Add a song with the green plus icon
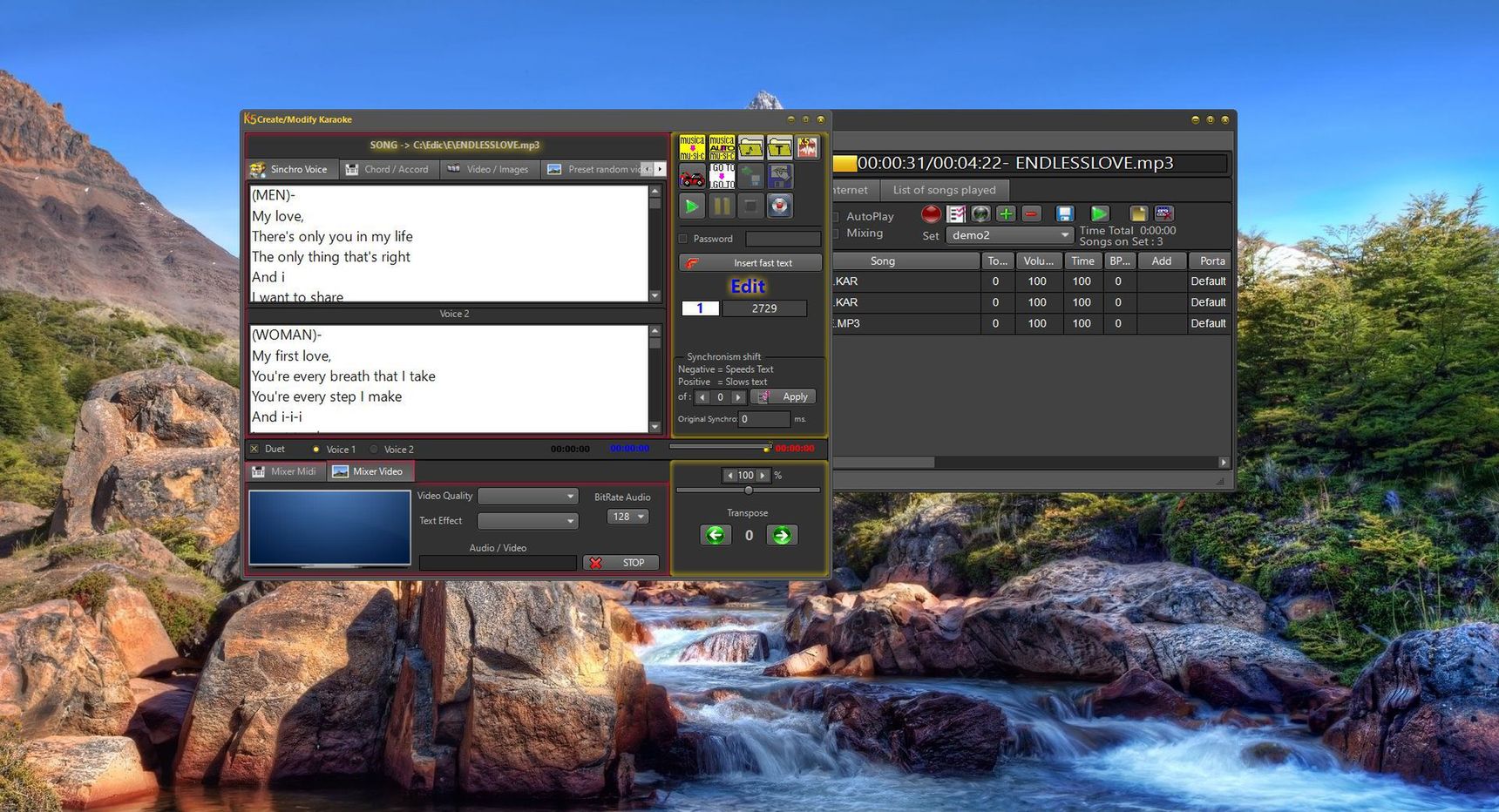 [1006, 213]
